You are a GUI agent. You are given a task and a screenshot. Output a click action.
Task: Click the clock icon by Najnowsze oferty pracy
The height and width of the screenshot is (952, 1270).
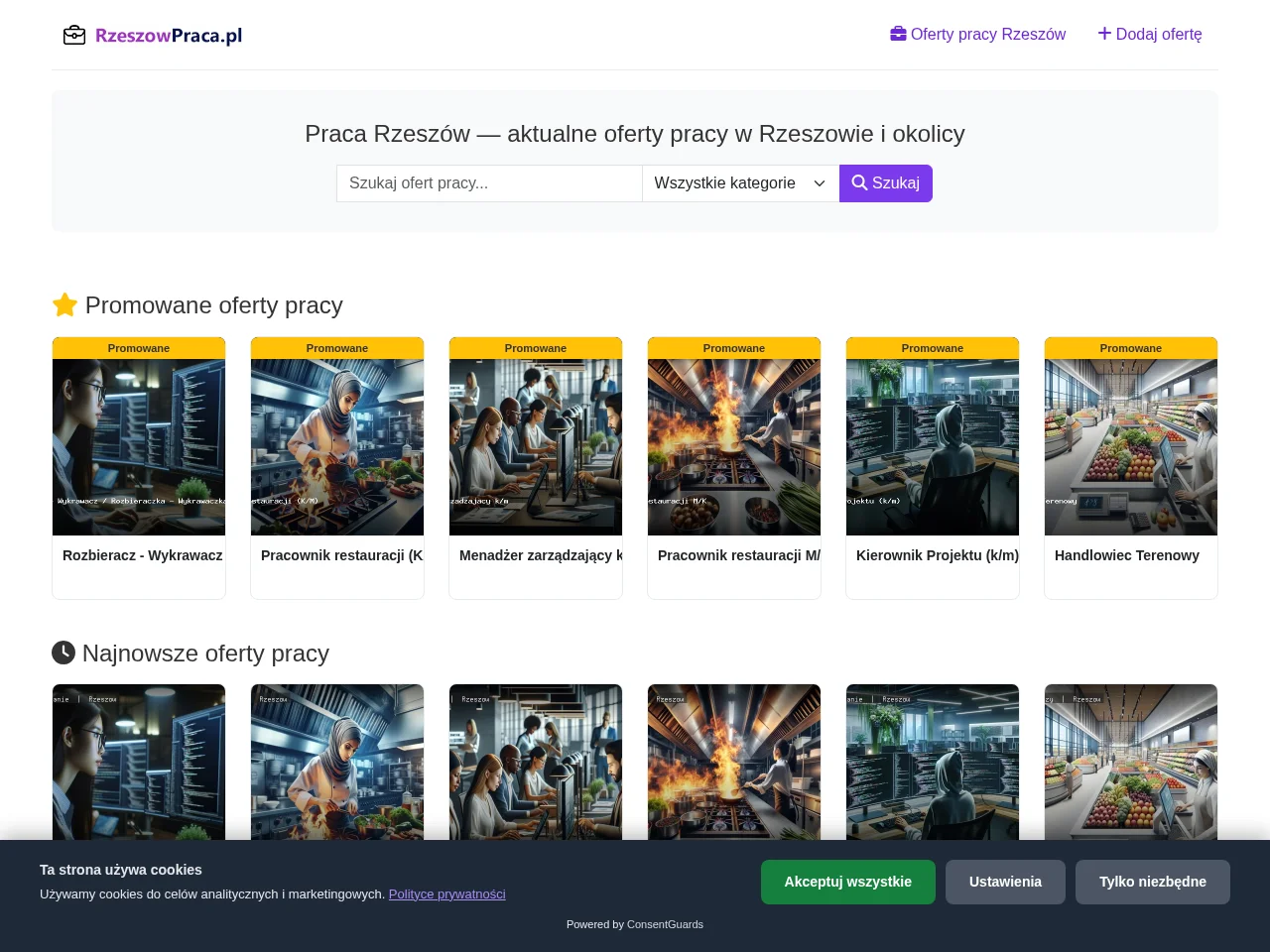coord(63,653)
